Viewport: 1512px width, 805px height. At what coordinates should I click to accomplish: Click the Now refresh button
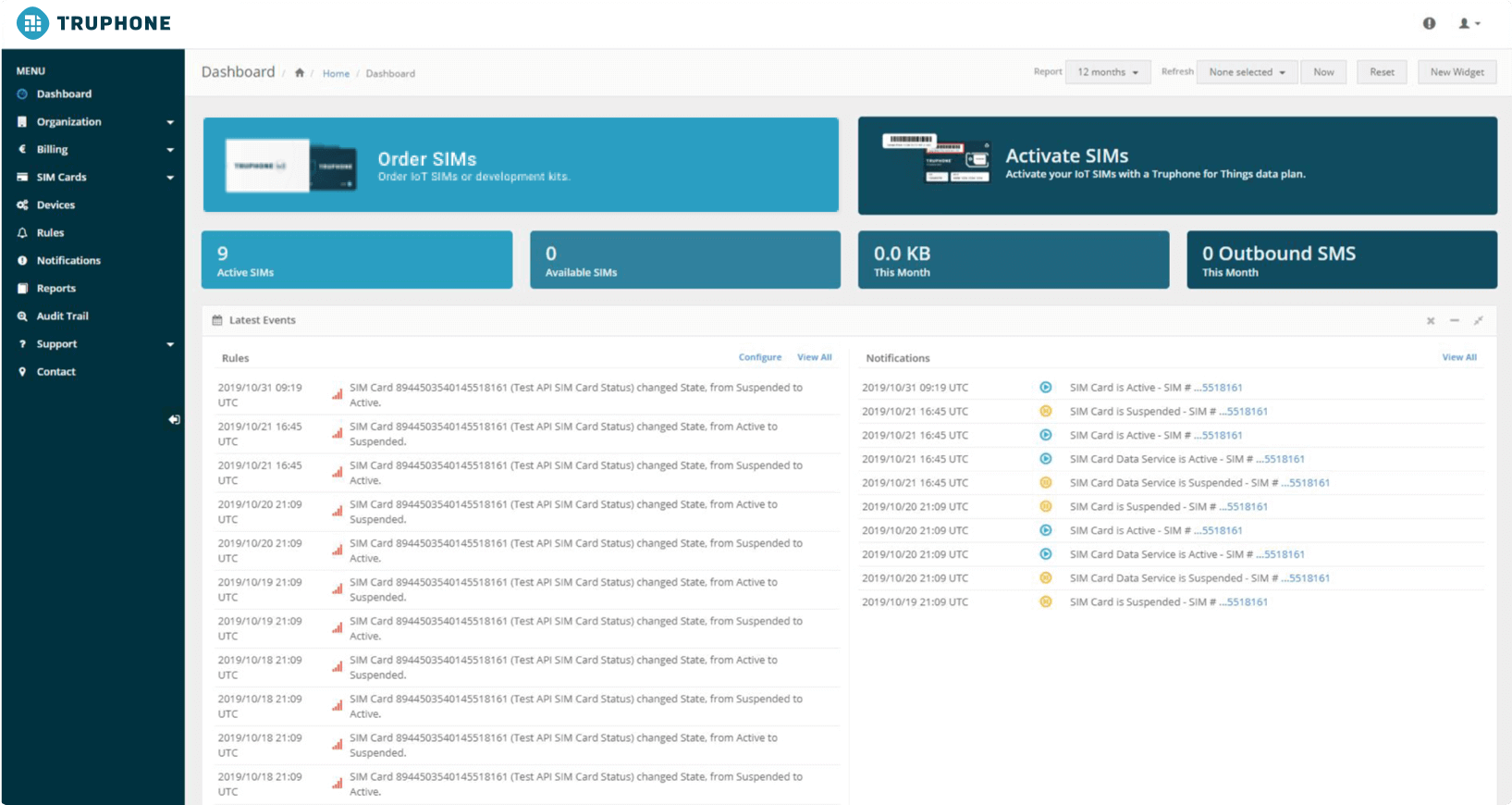[1323, 72]
